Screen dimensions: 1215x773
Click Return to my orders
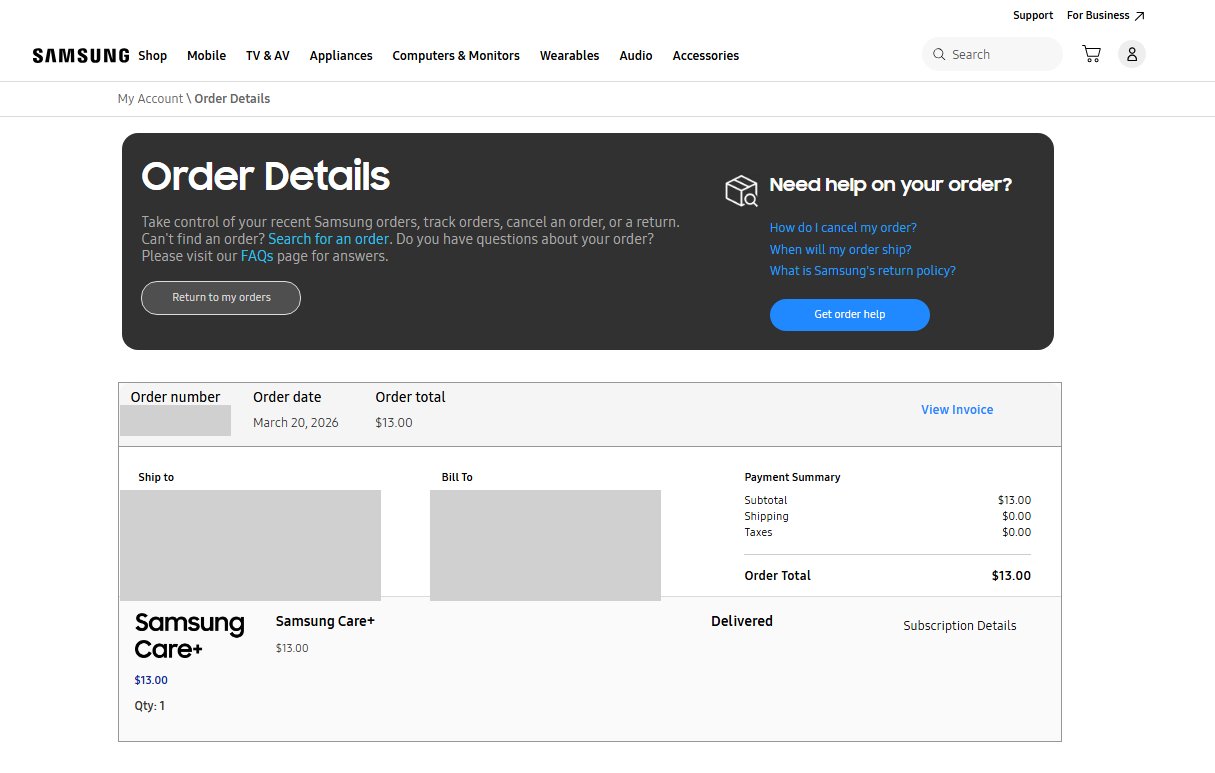[220, 297]
